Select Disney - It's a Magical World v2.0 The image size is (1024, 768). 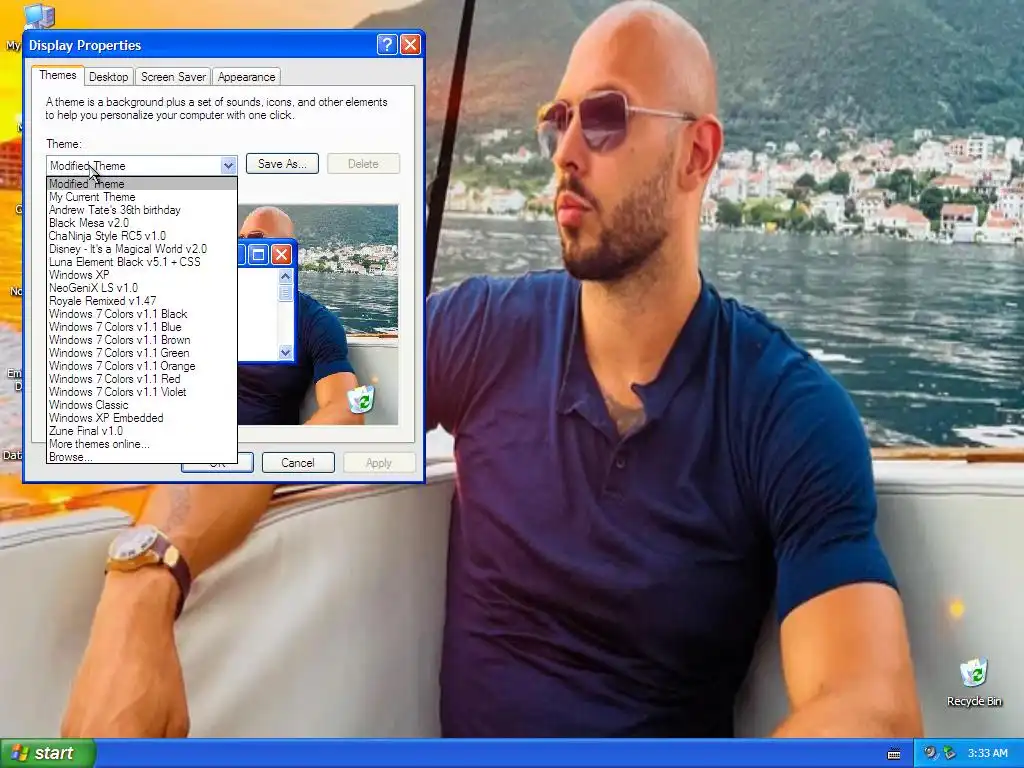click(x=142, y=249)
